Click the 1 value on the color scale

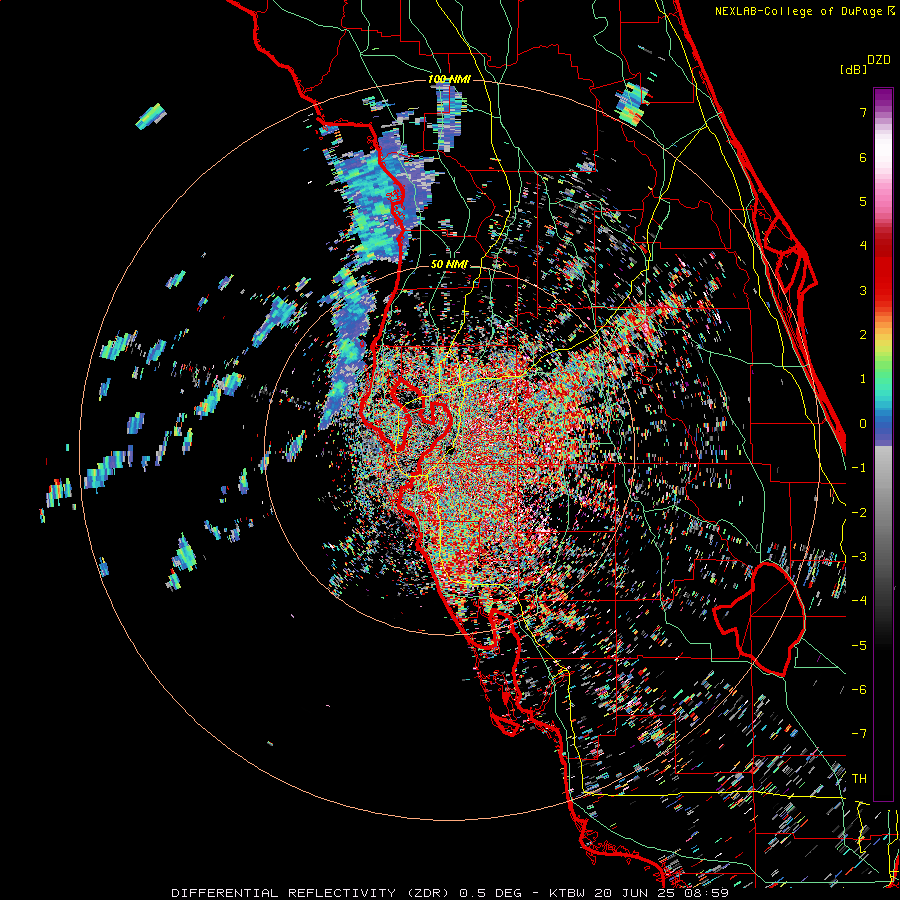tap(863, 379)
